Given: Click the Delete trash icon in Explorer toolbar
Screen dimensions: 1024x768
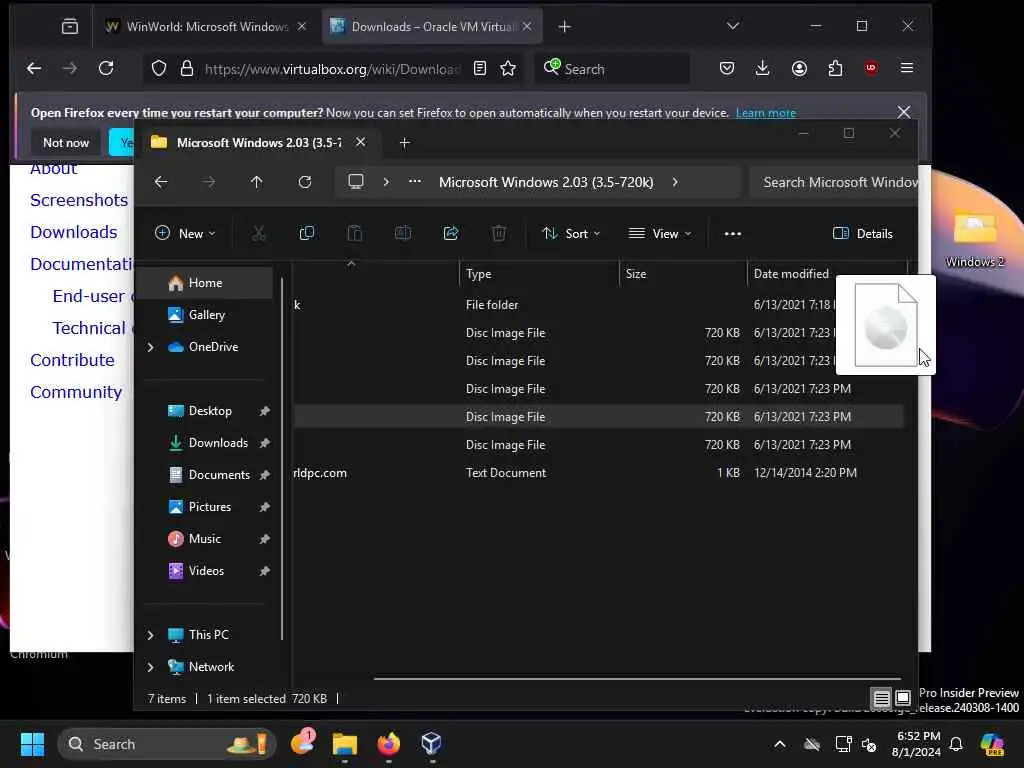Looking at the screenshot, I should (499, 233).
